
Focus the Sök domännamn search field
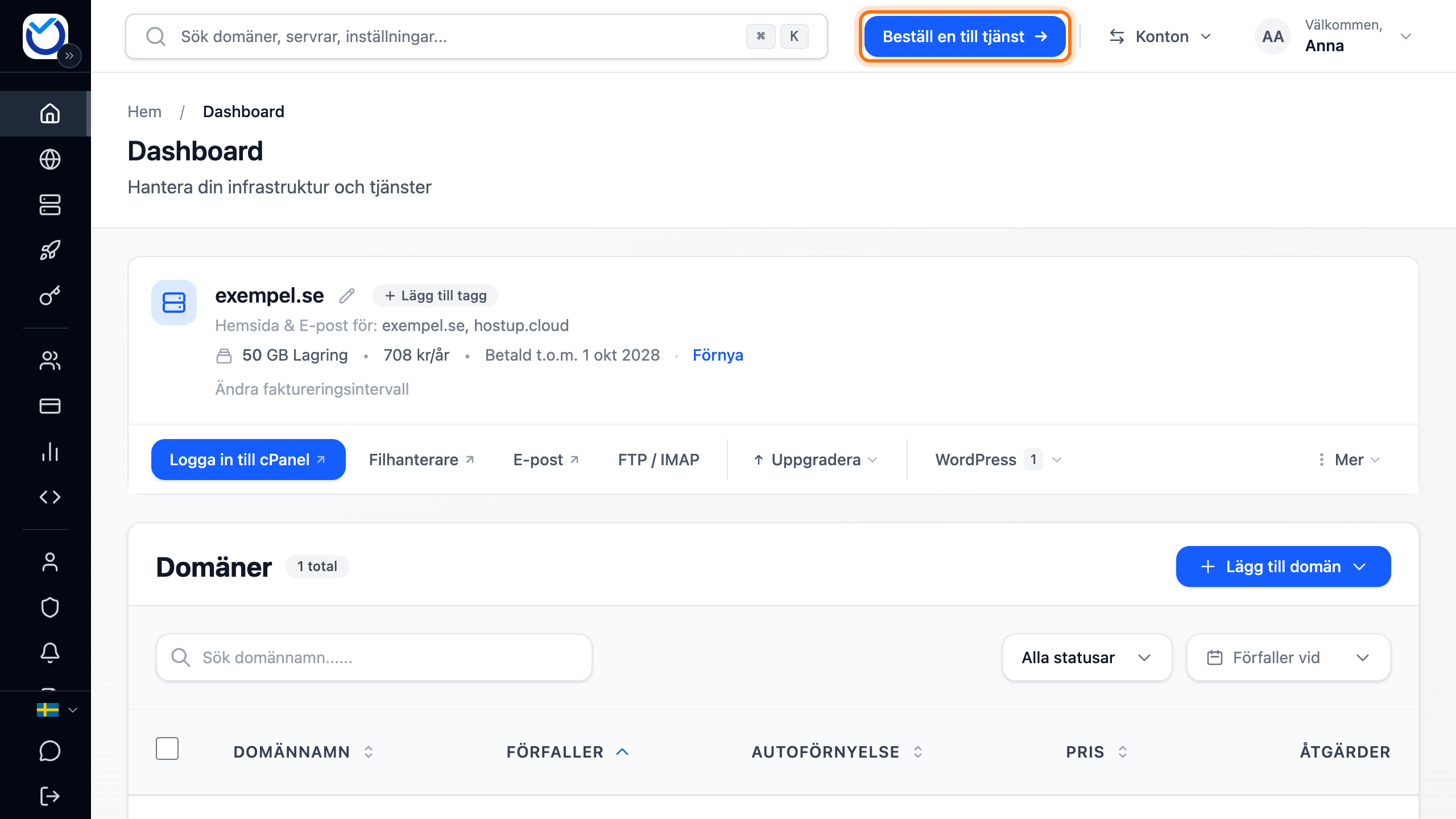pos(374,657)
